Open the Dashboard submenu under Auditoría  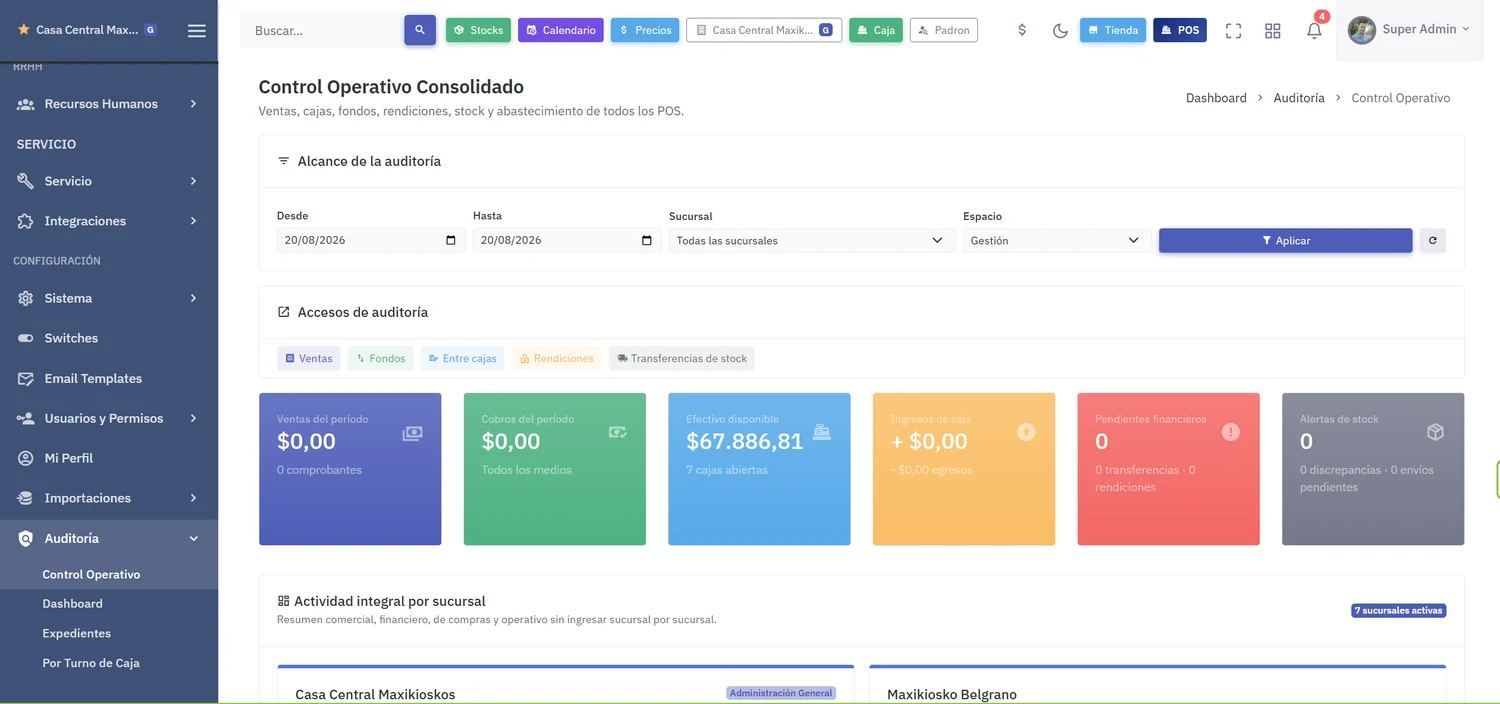(72, 604)
